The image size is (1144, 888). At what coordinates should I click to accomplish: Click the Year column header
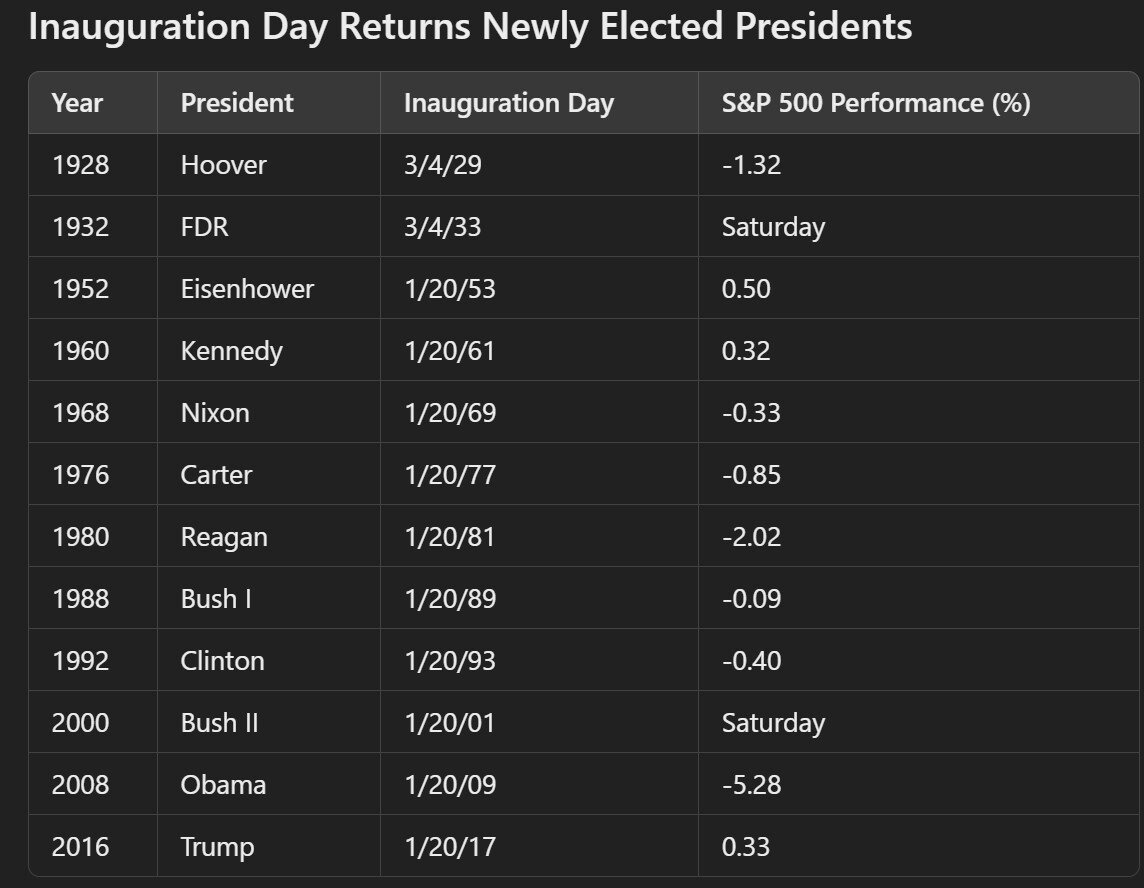tap(77, 103)
